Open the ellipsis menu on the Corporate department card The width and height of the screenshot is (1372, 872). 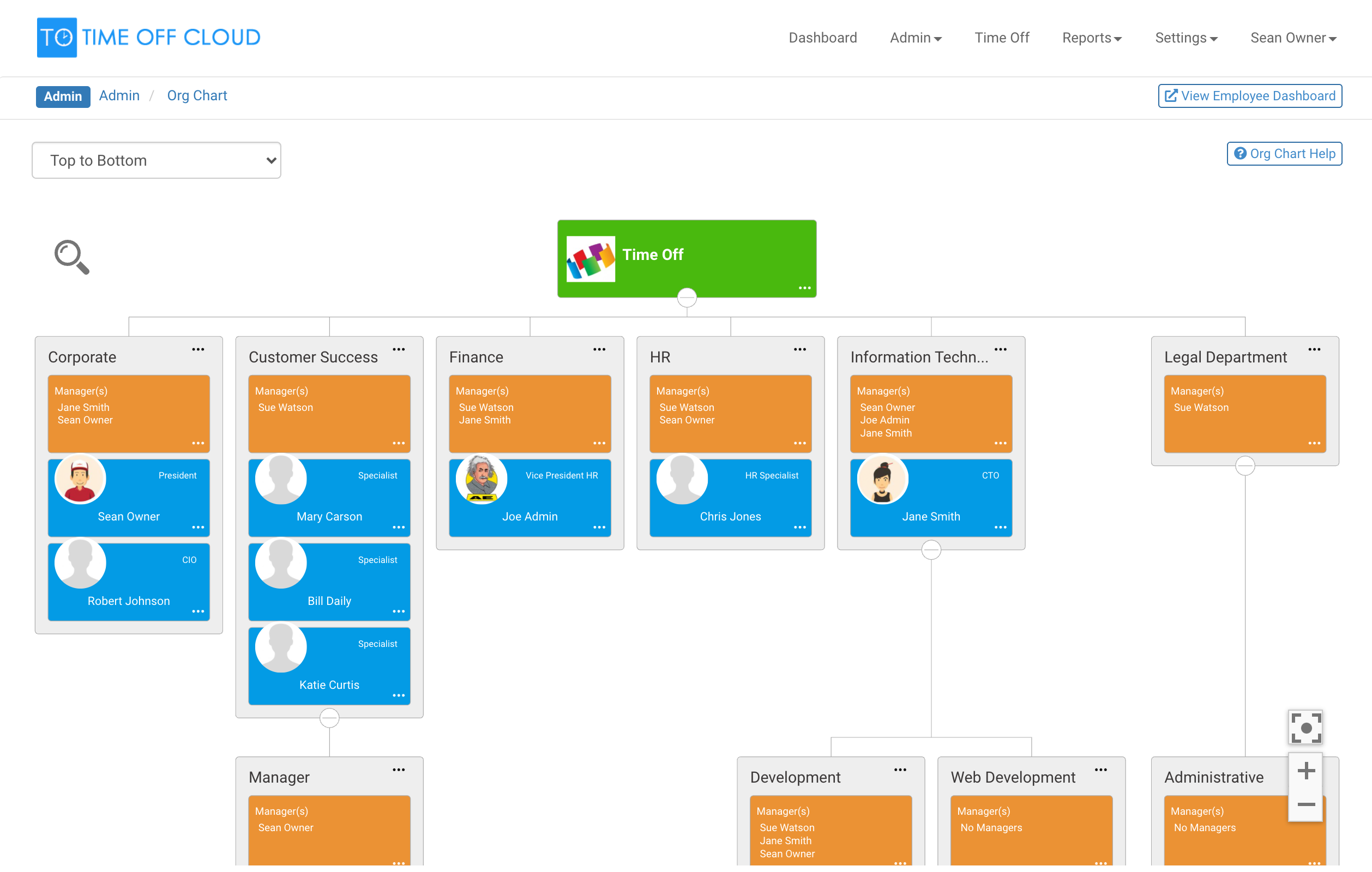[198, 349]
